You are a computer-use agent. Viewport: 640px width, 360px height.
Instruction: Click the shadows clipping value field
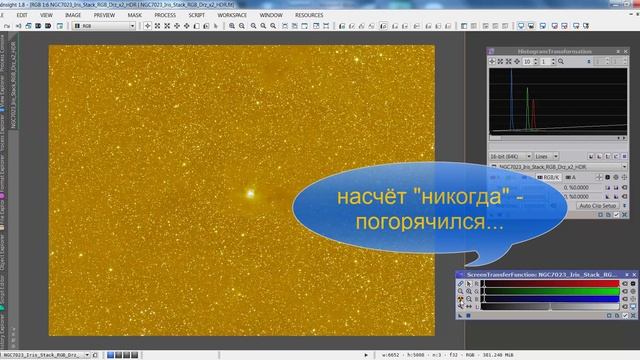(x=582, y=187)
